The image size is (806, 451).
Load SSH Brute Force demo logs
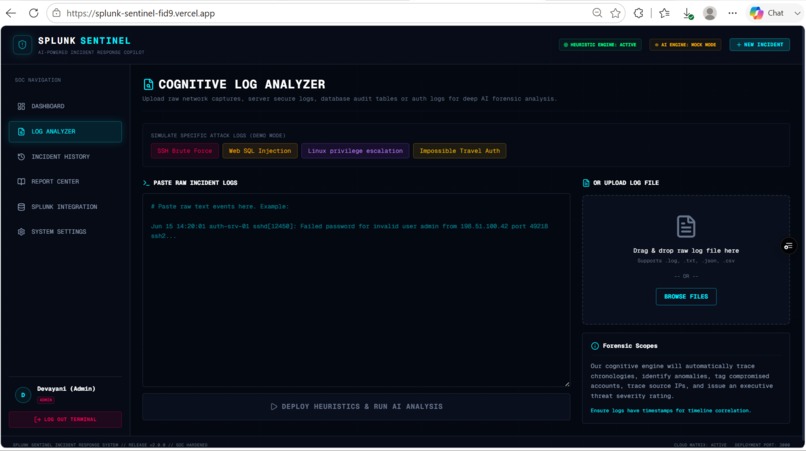[185, 151]
